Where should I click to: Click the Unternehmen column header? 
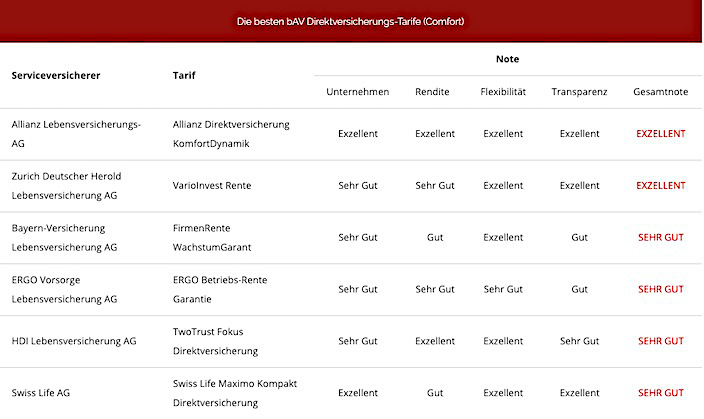coord(357,92)
